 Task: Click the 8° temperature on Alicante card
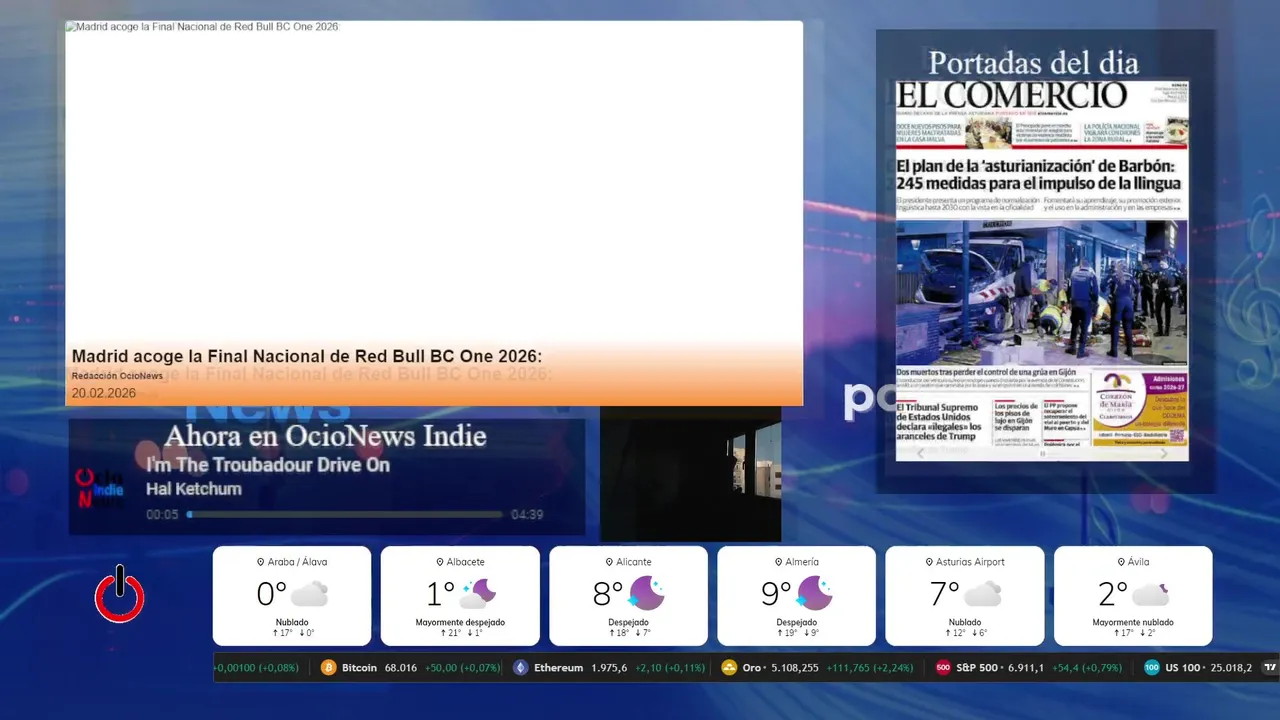[608, 594]
